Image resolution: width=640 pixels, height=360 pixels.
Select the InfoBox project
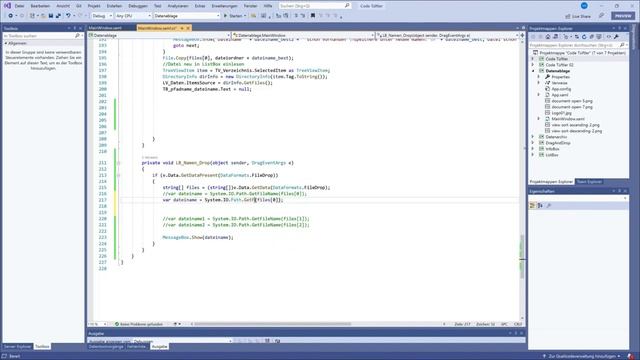click(x=552, y=149)
